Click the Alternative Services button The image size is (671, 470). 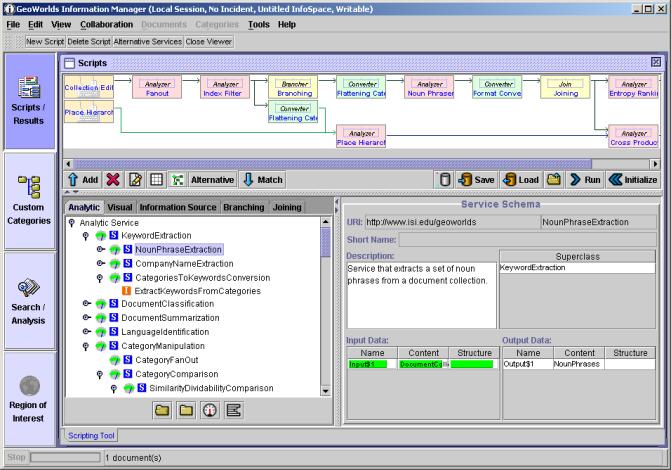click(148, 42)
